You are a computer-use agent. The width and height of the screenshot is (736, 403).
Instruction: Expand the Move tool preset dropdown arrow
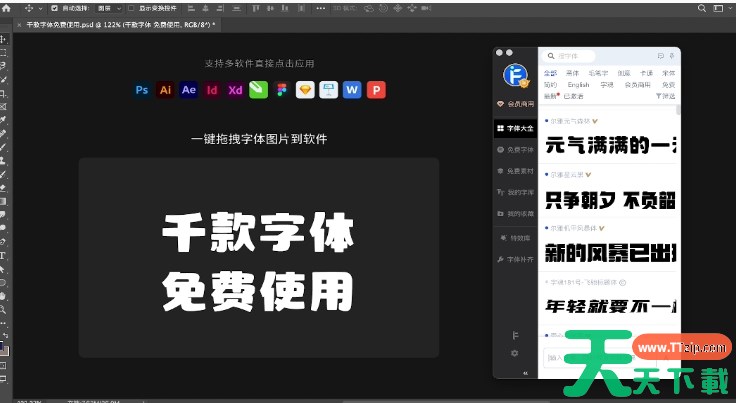coord(39,6)
